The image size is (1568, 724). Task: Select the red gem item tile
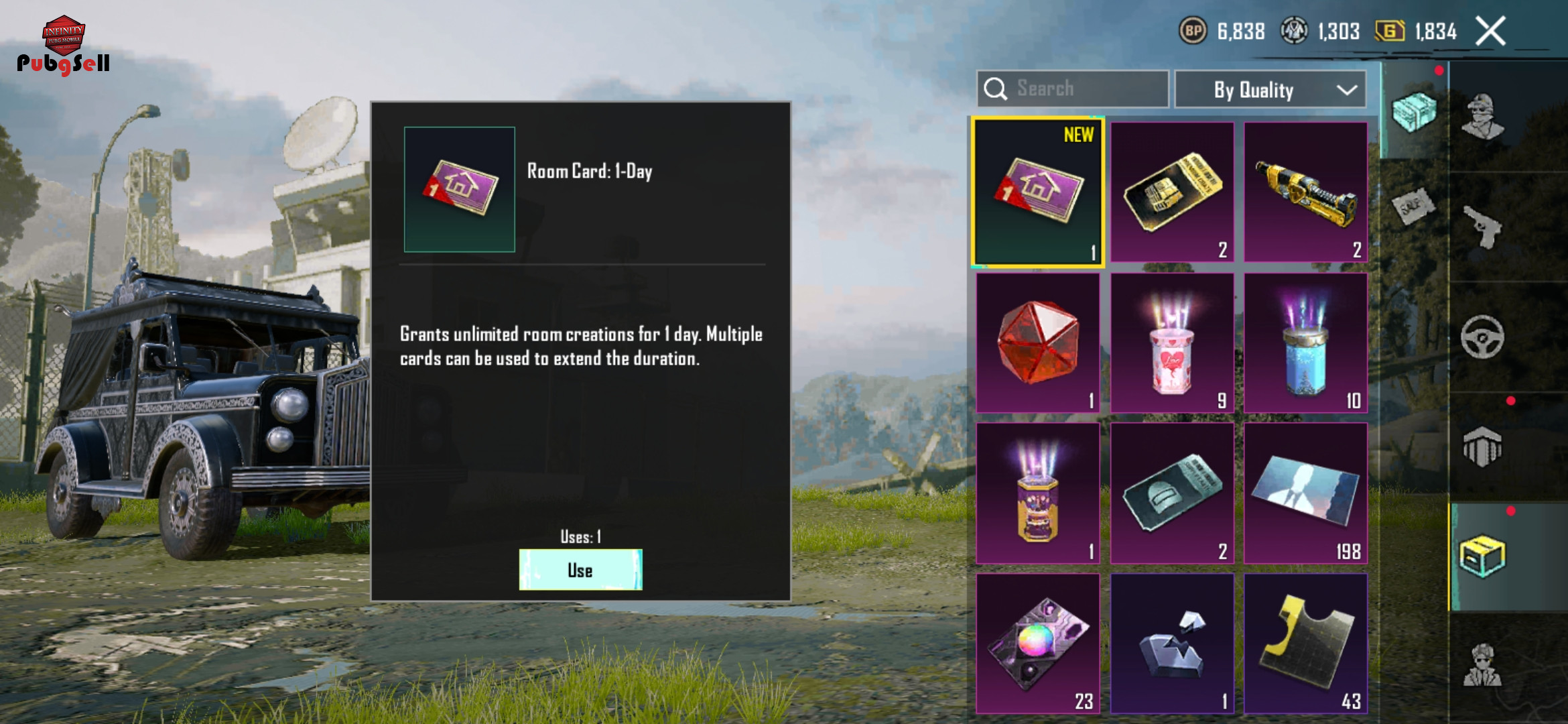pyautogui.click(x=1038, y=343)
